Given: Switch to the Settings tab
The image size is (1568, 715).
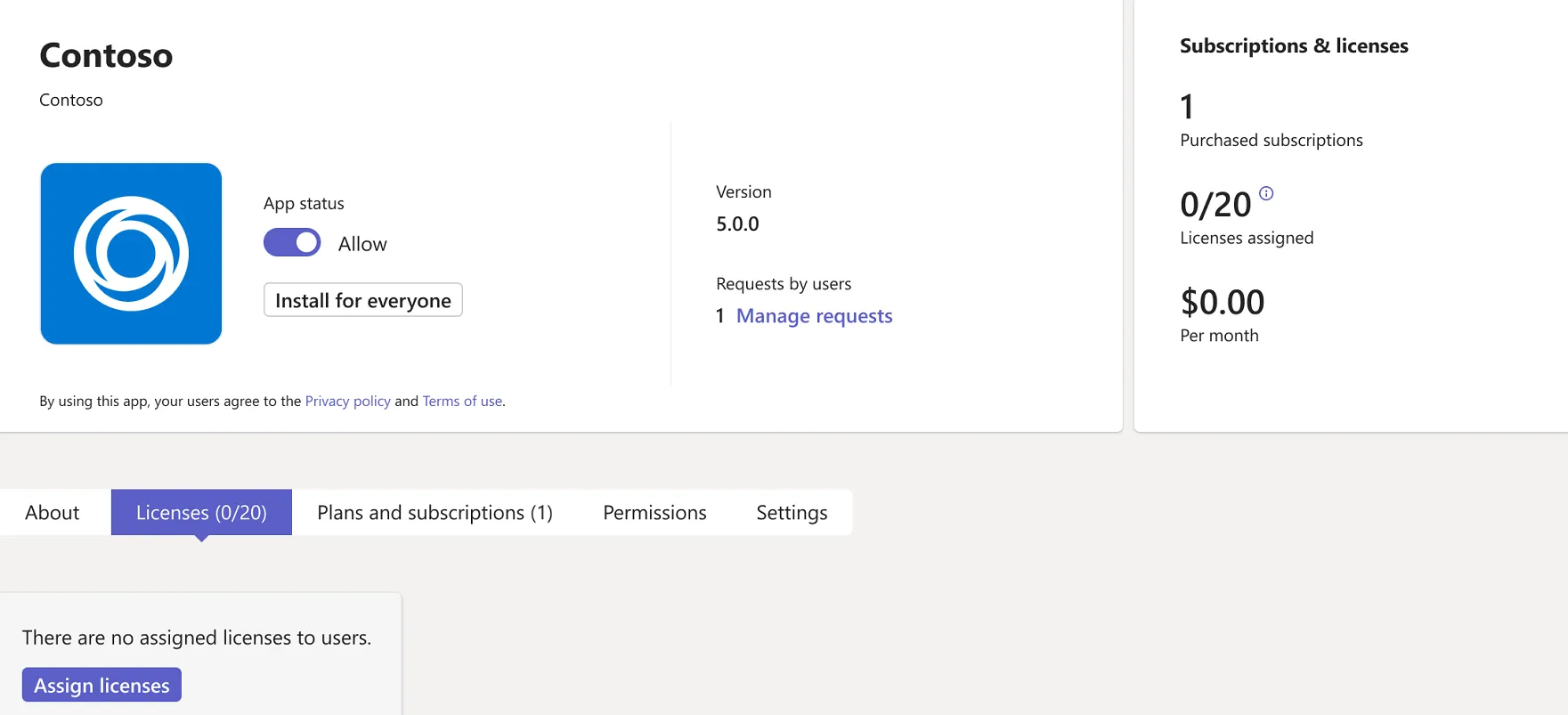Looking at the screenshot, I should click(792, 513).
